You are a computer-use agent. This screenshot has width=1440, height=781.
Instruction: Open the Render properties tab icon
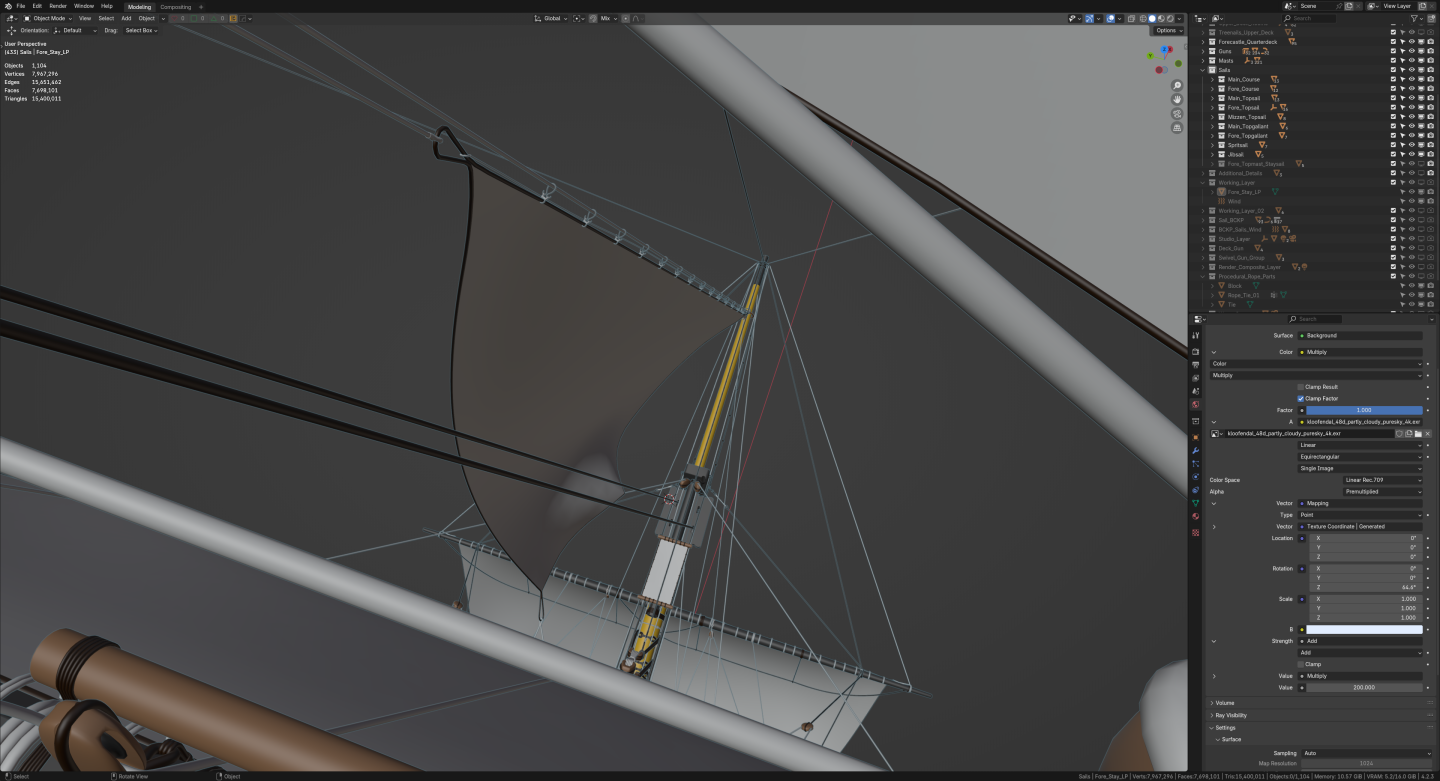(x=1195, y=352)
